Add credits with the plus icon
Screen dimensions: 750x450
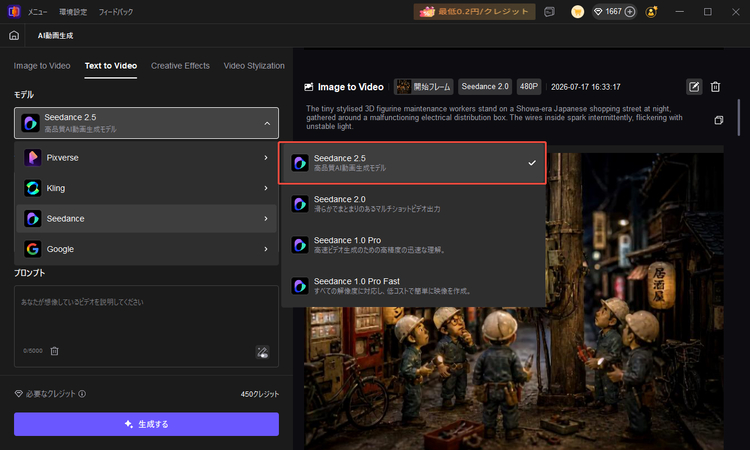630,11
